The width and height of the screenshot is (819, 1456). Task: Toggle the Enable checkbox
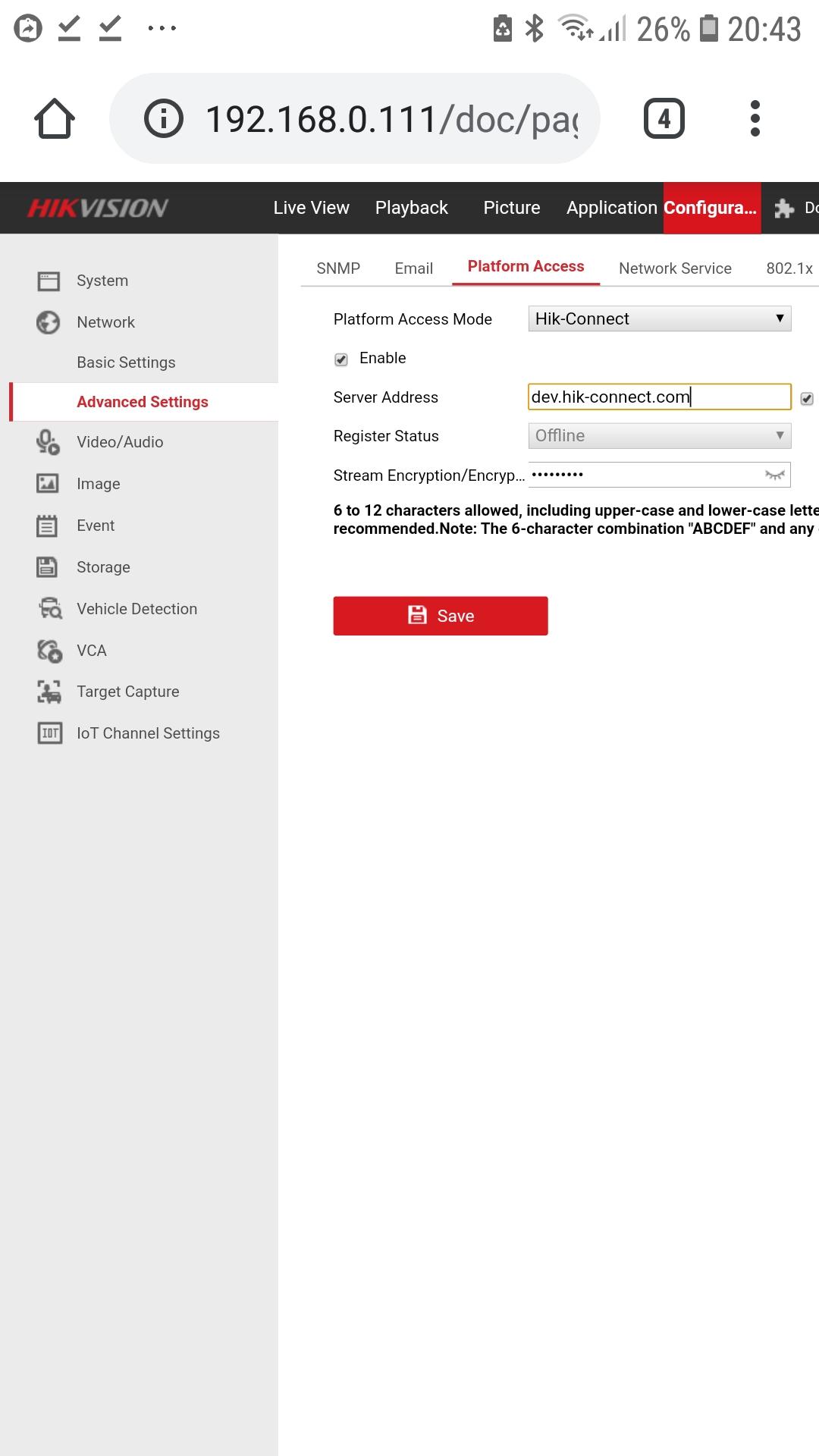tap(341, 359)
